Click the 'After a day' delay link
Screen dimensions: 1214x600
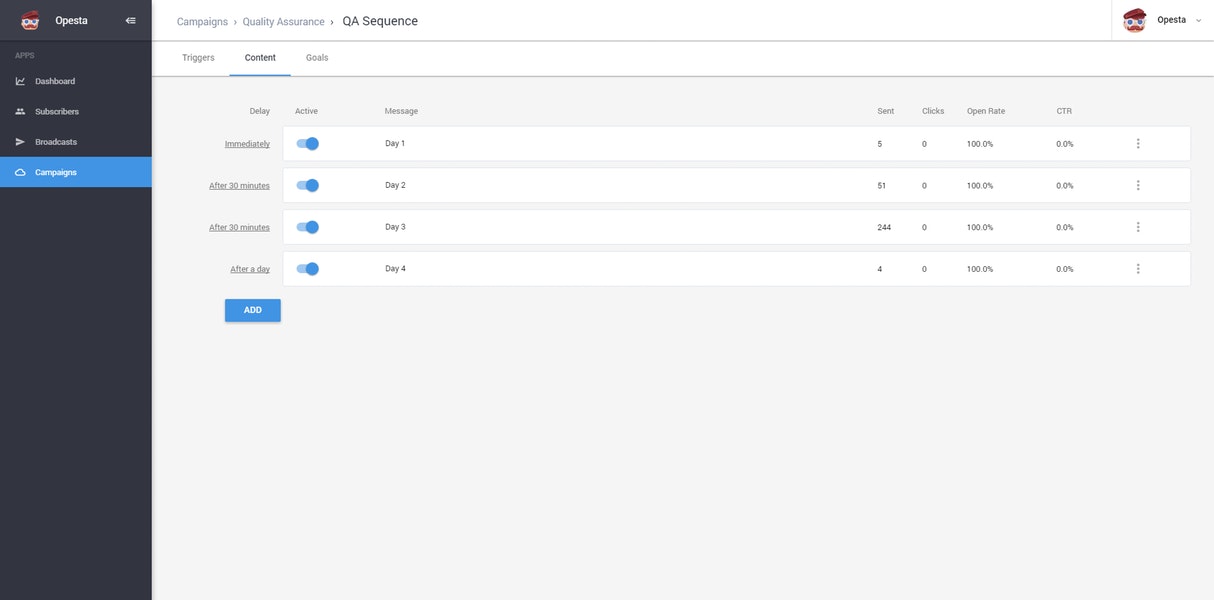pyautogui.click(x=250, y=269)
